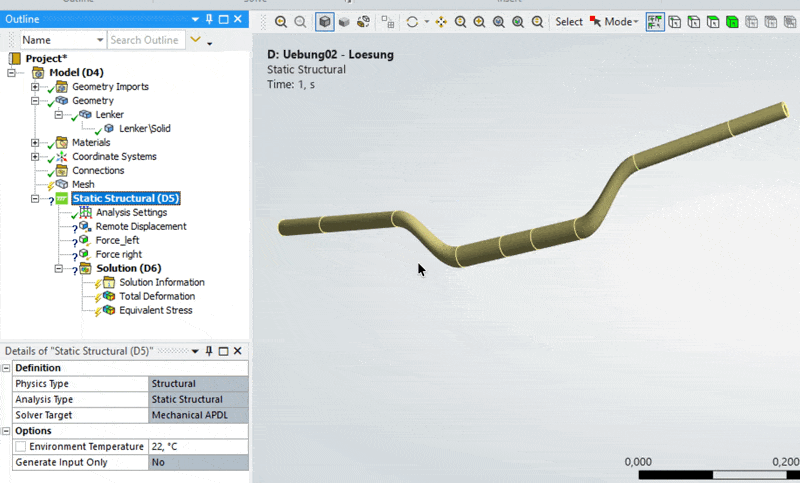
Task: Toggle the select mode filter button
Action: [x=655, y=21]
